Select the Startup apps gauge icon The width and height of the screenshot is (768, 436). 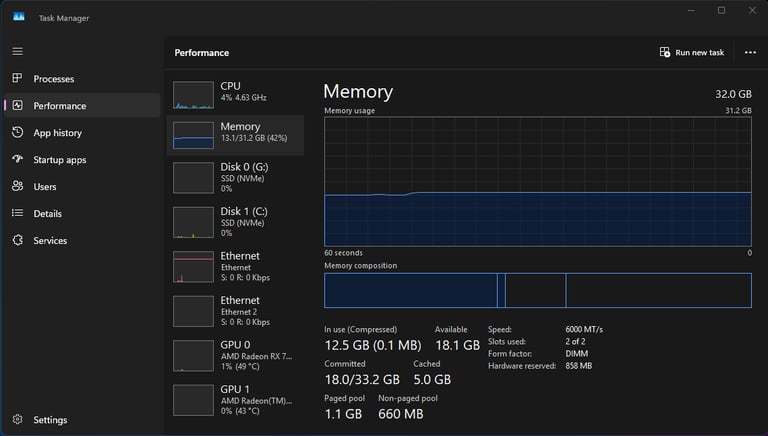coord(18,159)
